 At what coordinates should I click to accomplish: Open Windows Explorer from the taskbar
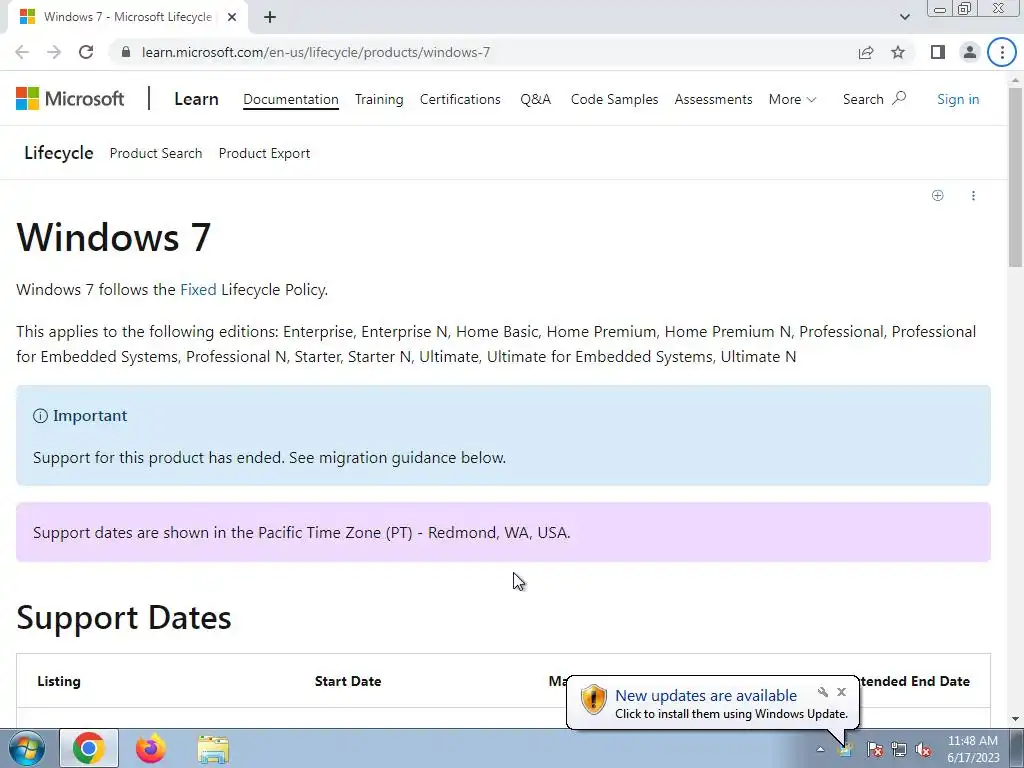click(213, 750)
